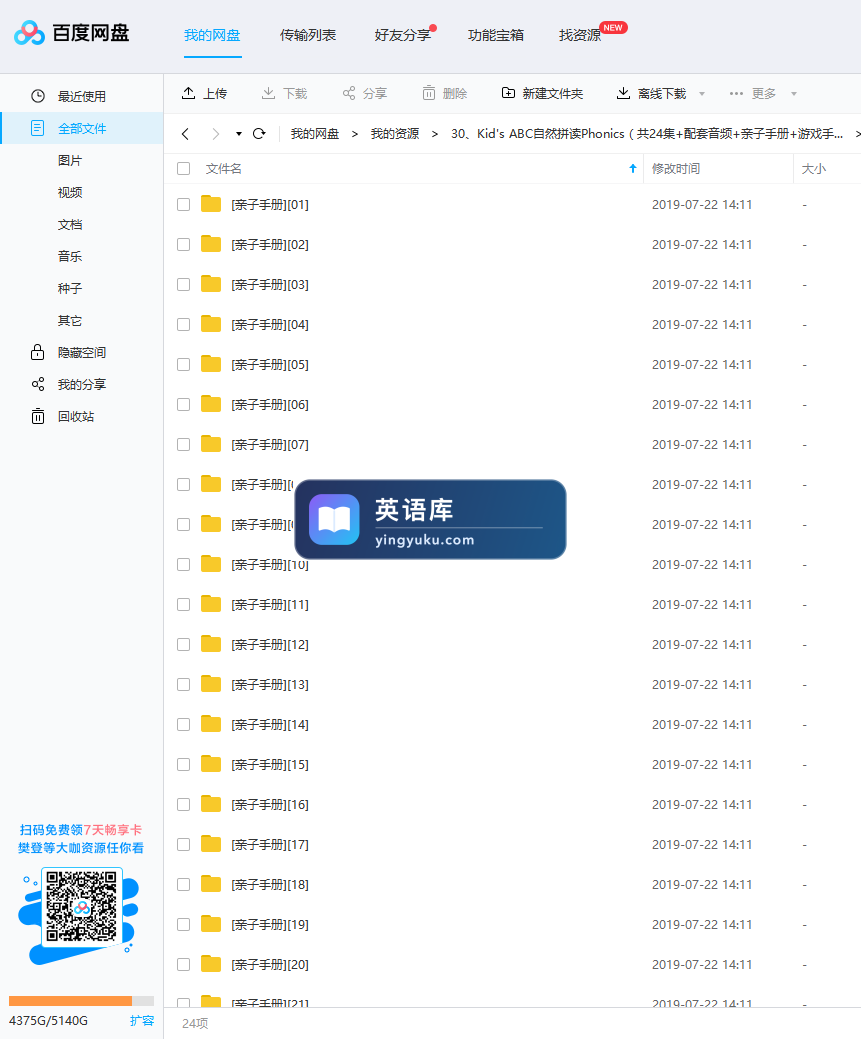Click the new folder icon
861x1039 pixels.
point(508,93)
